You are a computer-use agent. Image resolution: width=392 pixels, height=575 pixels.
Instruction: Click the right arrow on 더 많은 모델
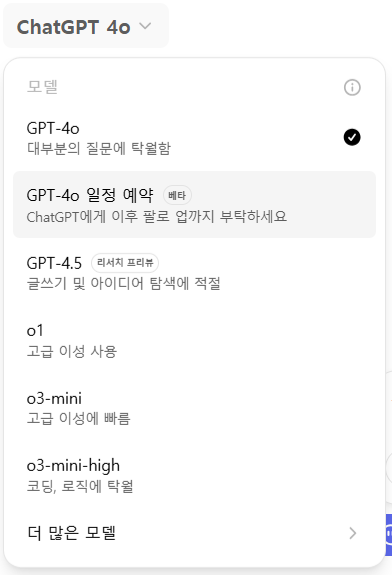point(353,533)
